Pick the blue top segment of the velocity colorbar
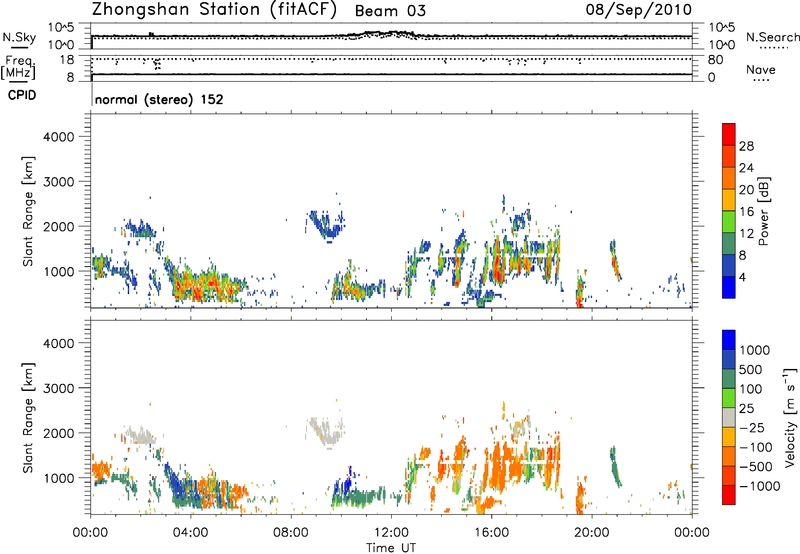This screenshot has height=554, width=800. (729, 340)
